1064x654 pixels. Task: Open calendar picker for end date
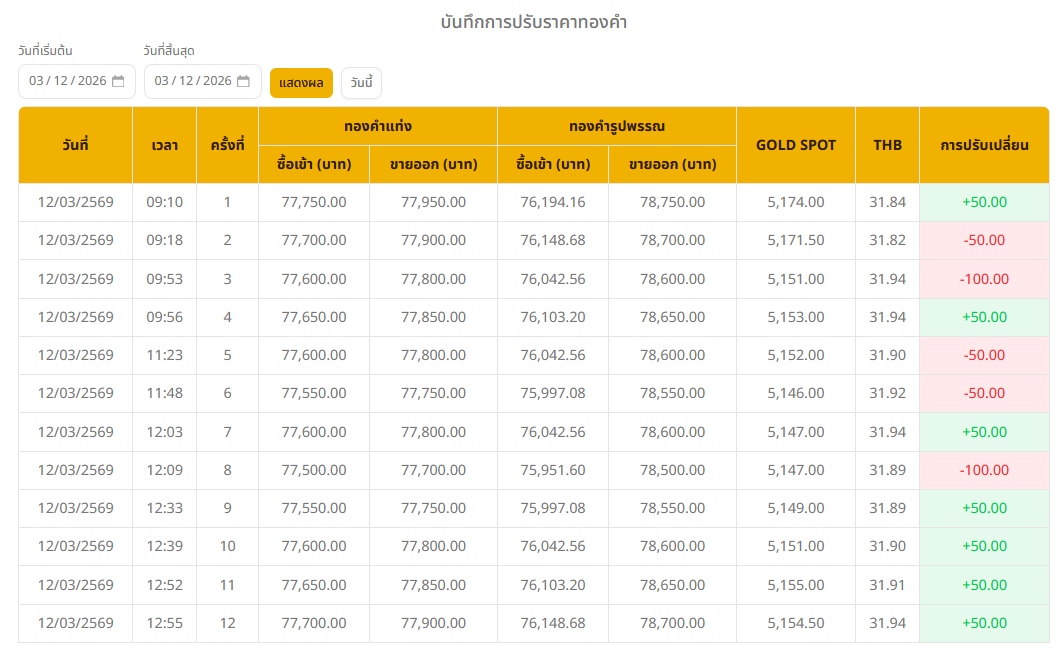[243, 82]
